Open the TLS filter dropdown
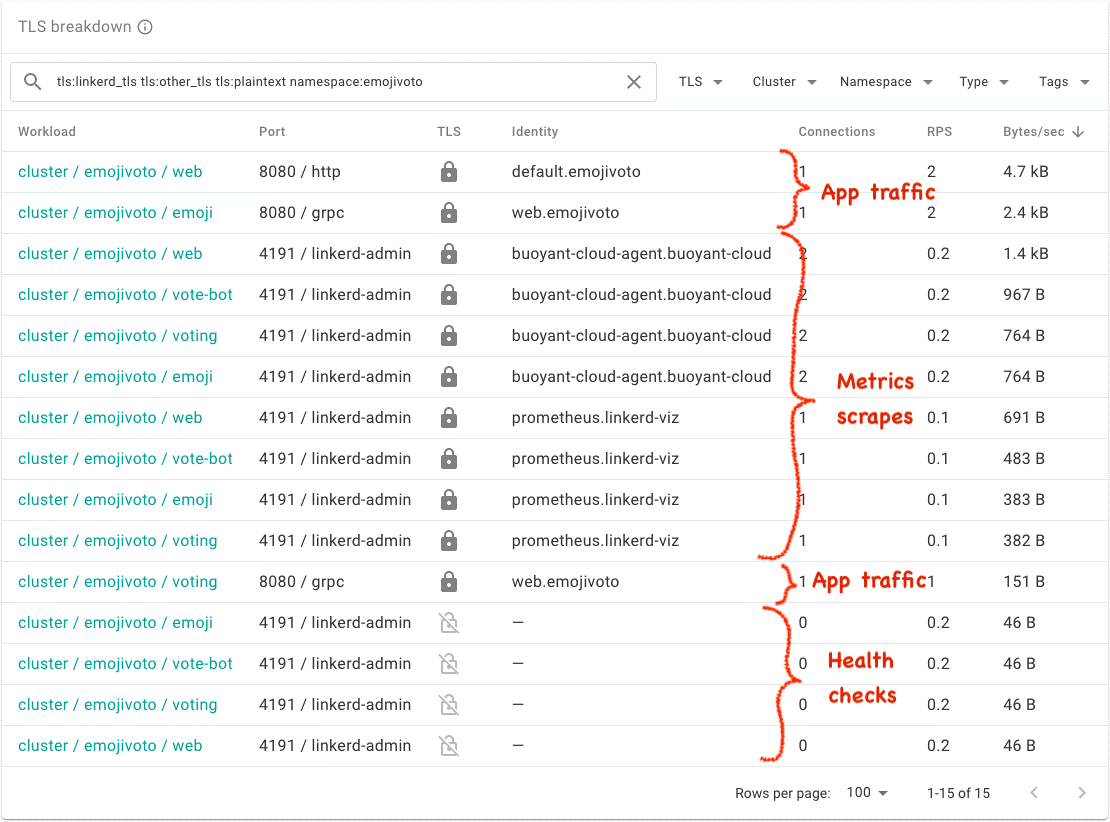This screenshot has width=1110, height=822. pyautogui.click(x=701, y=82)
